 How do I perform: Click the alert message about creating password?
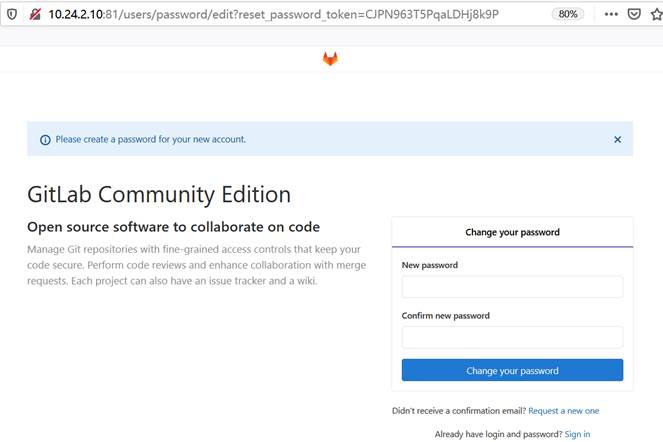[x=151, y=140]
